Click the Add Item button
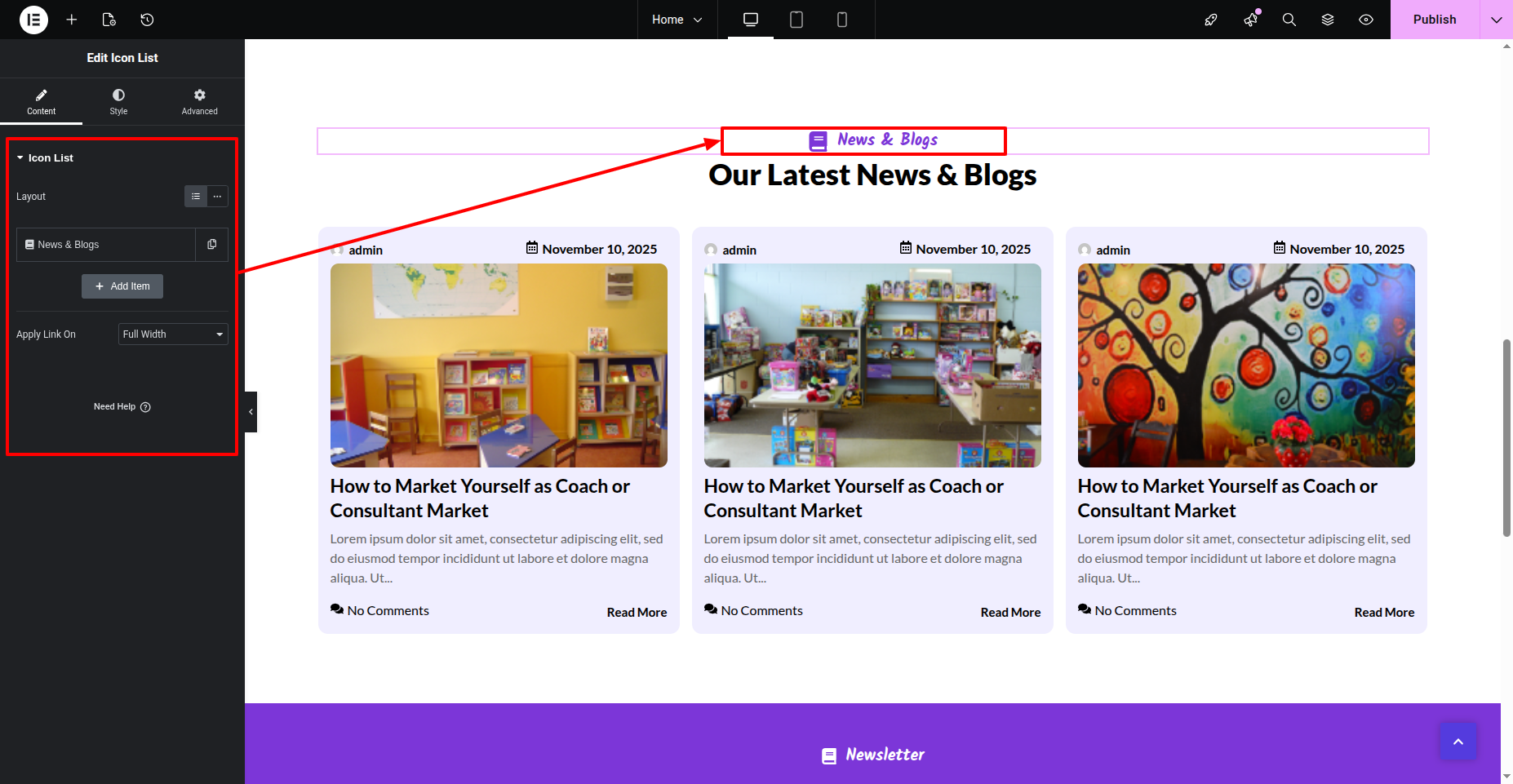 pyautogui.click(x=122, y=286)
